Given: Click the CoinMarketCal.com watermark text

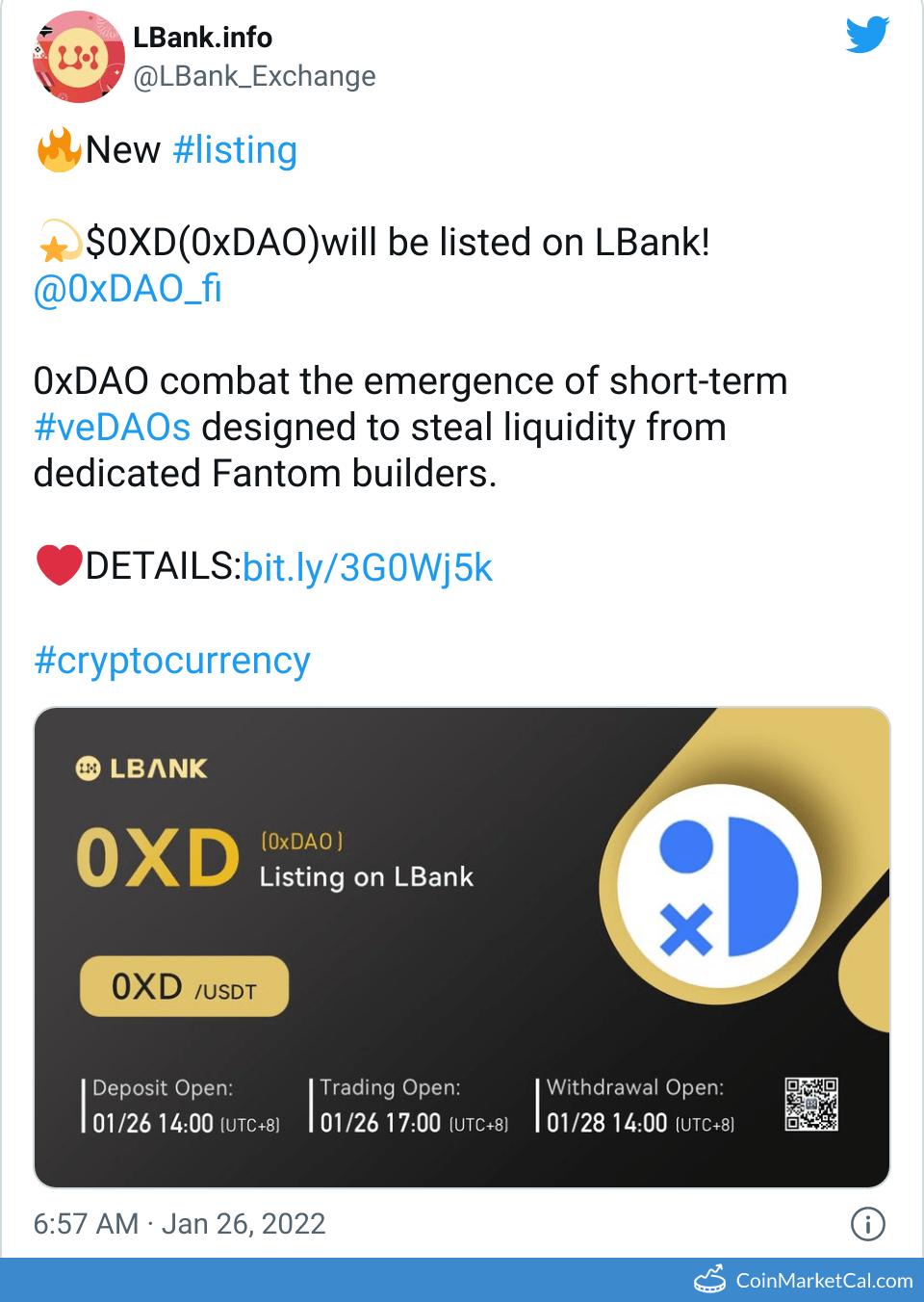Looking at the screenshot, I should click(x=824, y=1281).
